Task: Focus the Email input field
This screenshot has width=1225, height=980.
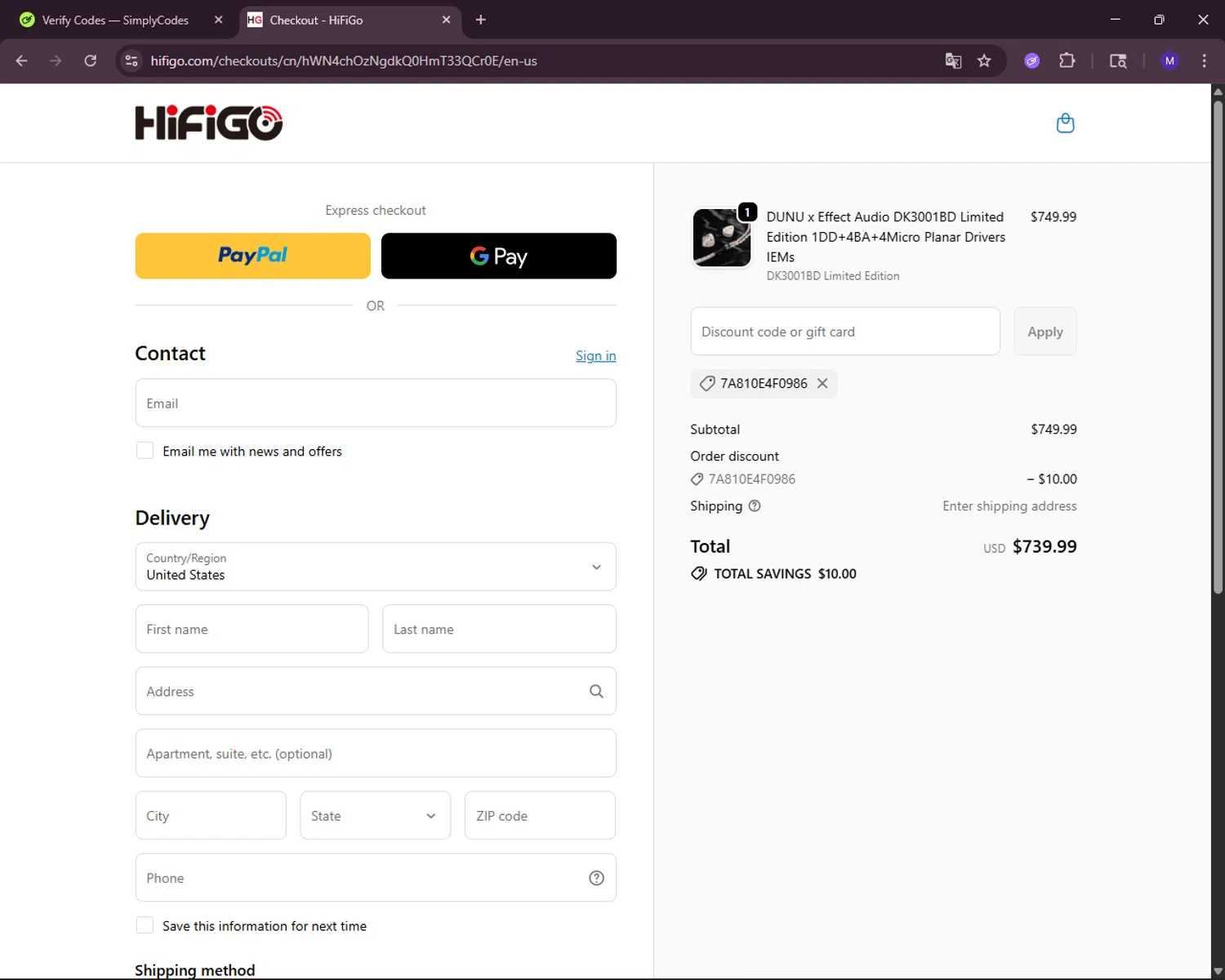Action: click(x=376, y=403)
